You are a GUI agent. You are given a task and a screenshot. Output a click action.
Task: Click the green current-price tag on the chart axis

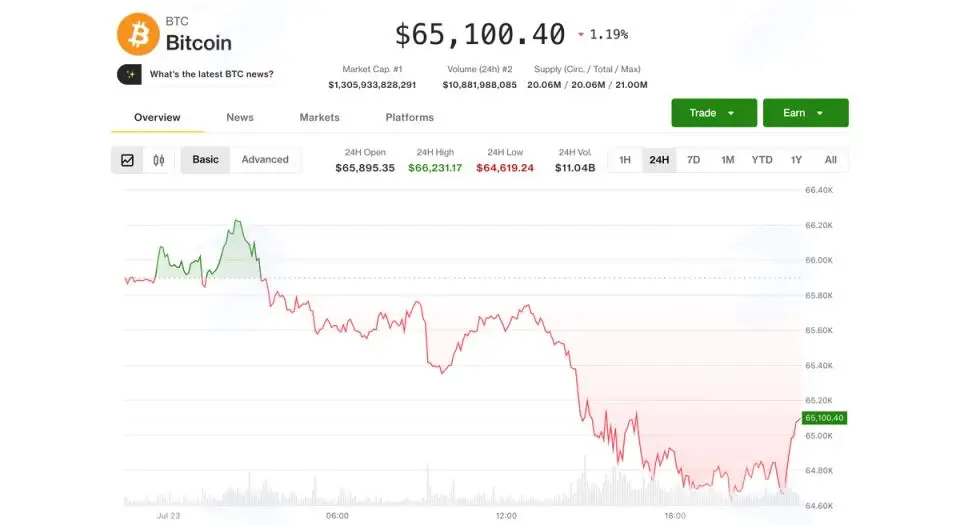tap(824, 418)
